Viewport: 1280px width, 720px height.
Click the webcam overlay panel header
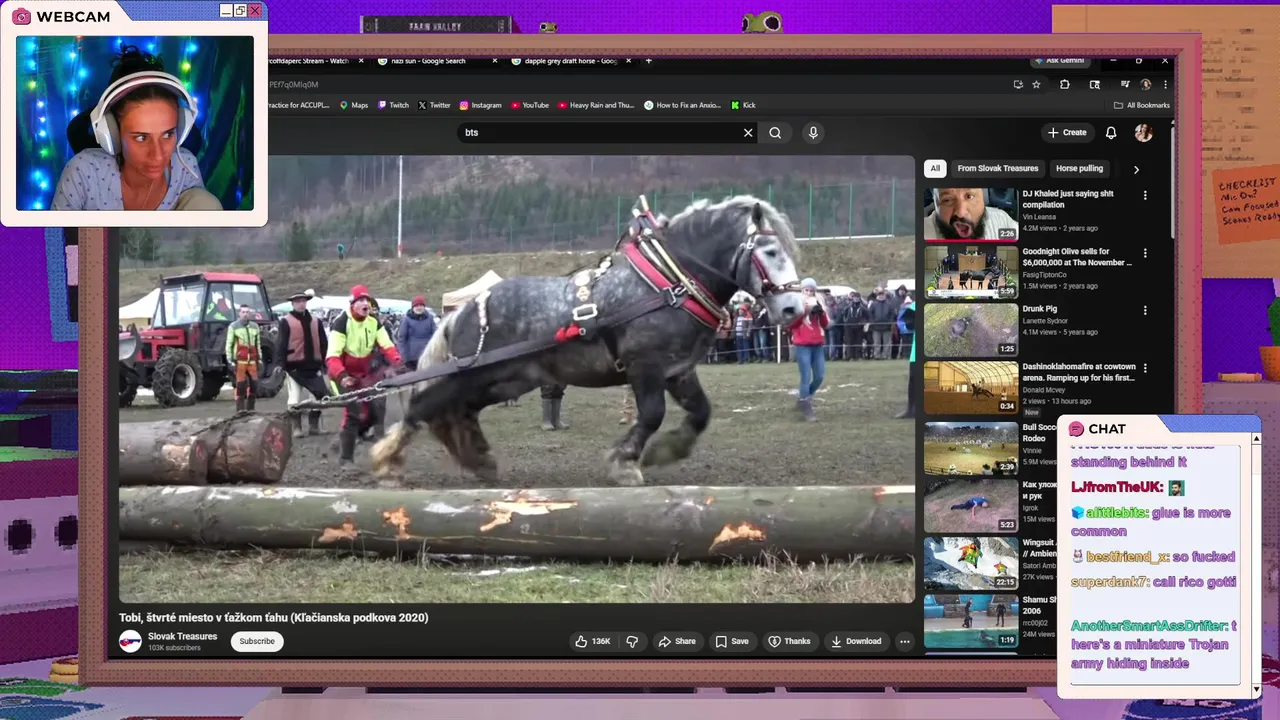click(134, 15)
